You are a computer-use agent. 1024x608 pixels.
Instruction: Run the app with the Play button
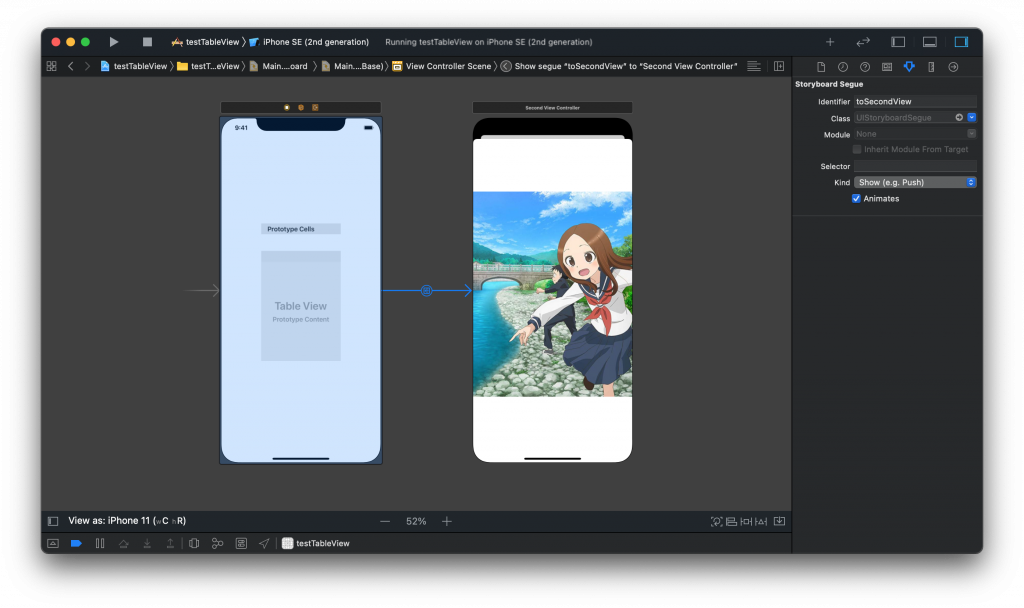pyautogui.click(x=114, y=42)
